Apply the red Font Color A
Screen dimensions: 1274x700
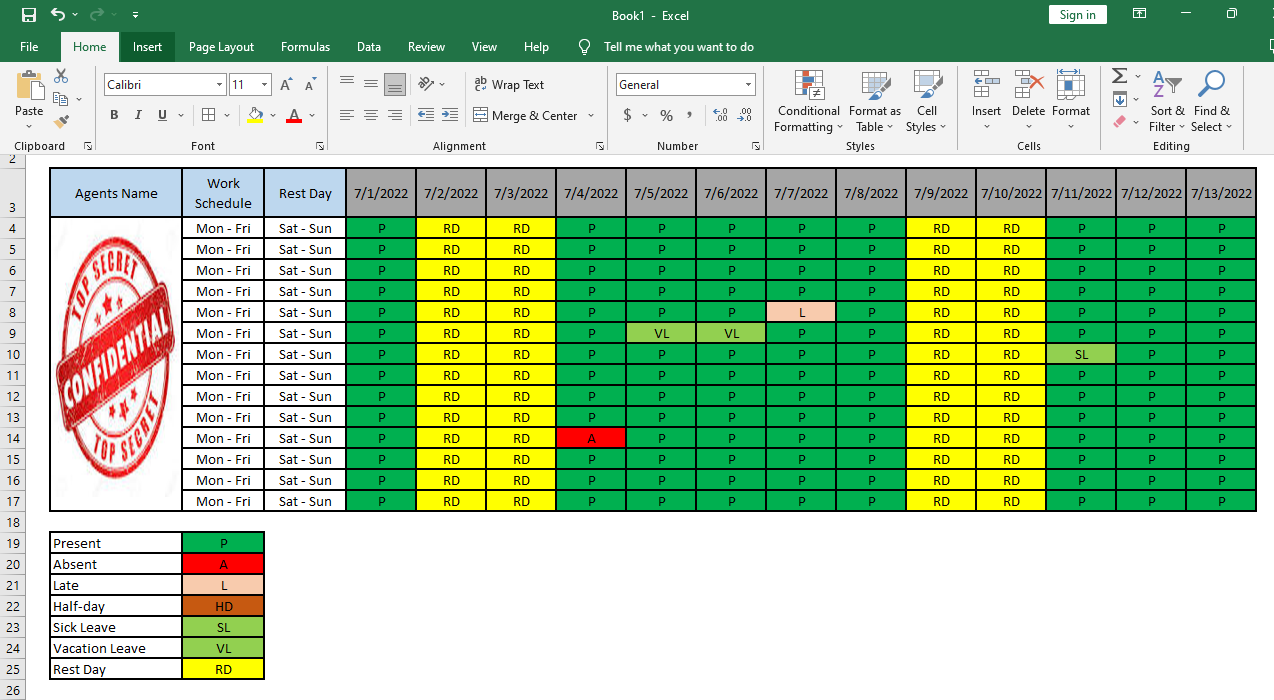pos(294,115)
